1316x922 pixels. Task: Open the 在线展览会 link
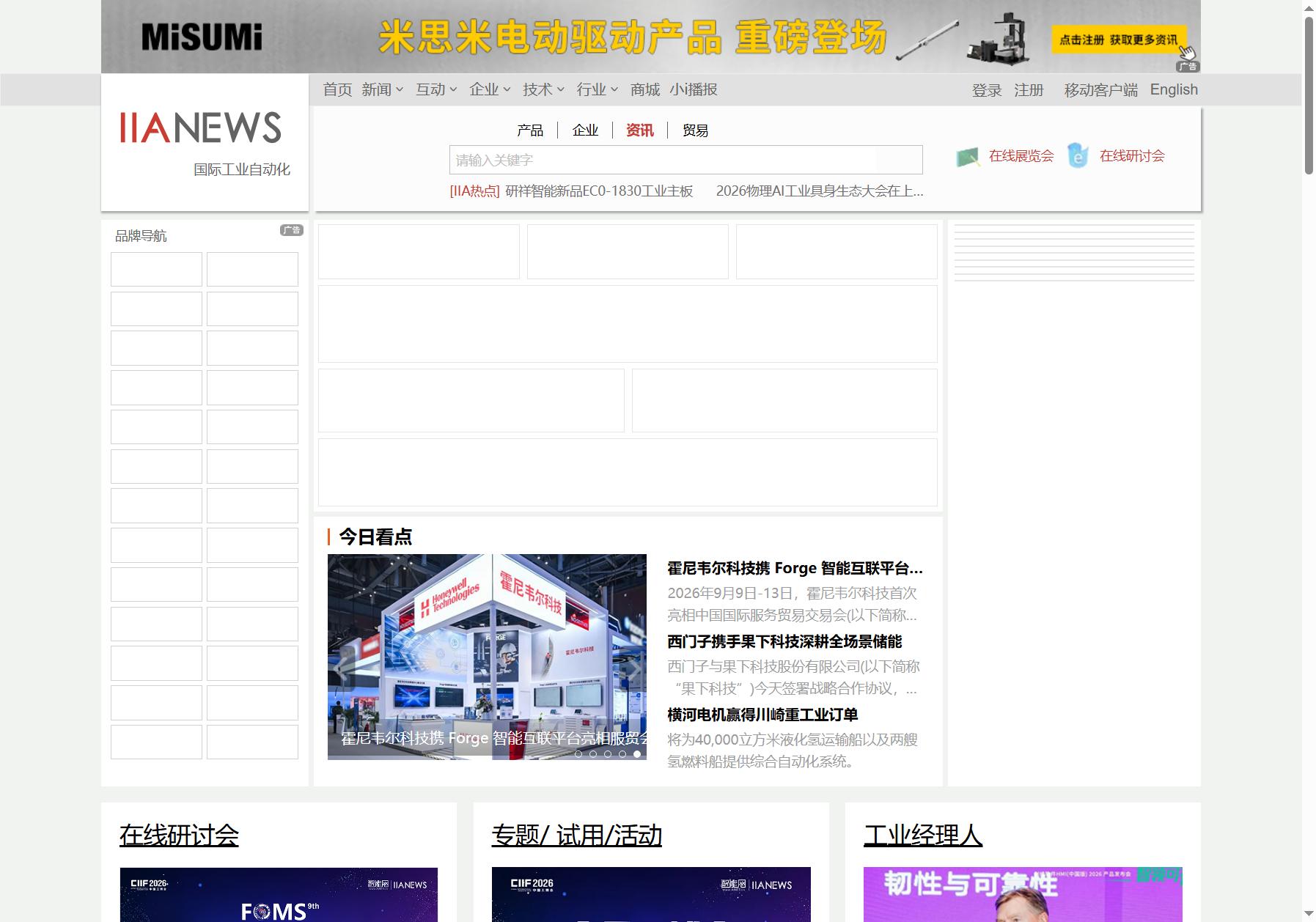click(1021, 156)
